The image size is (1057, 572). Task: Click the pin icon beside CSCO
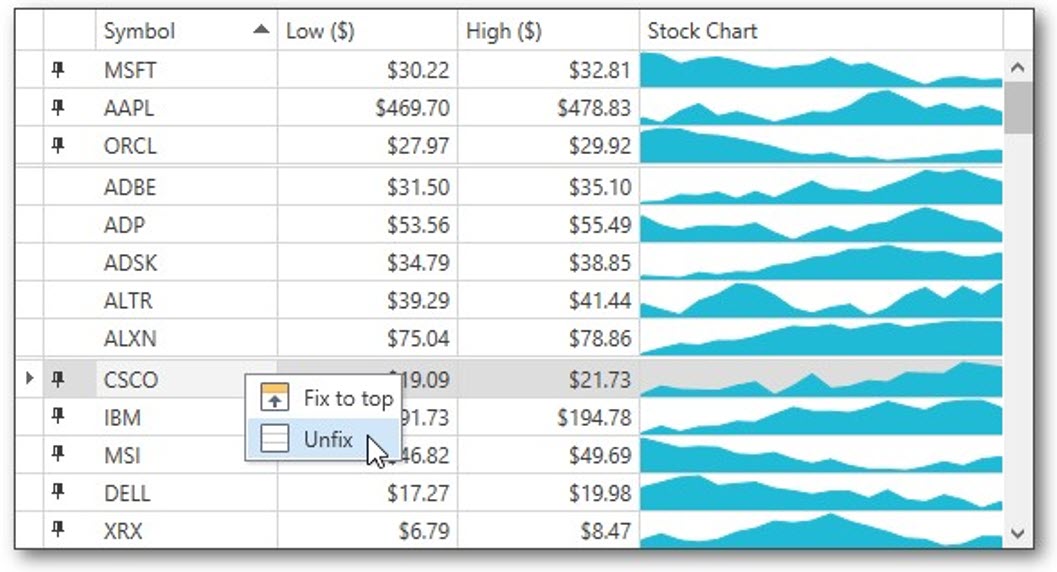[58, 379]
